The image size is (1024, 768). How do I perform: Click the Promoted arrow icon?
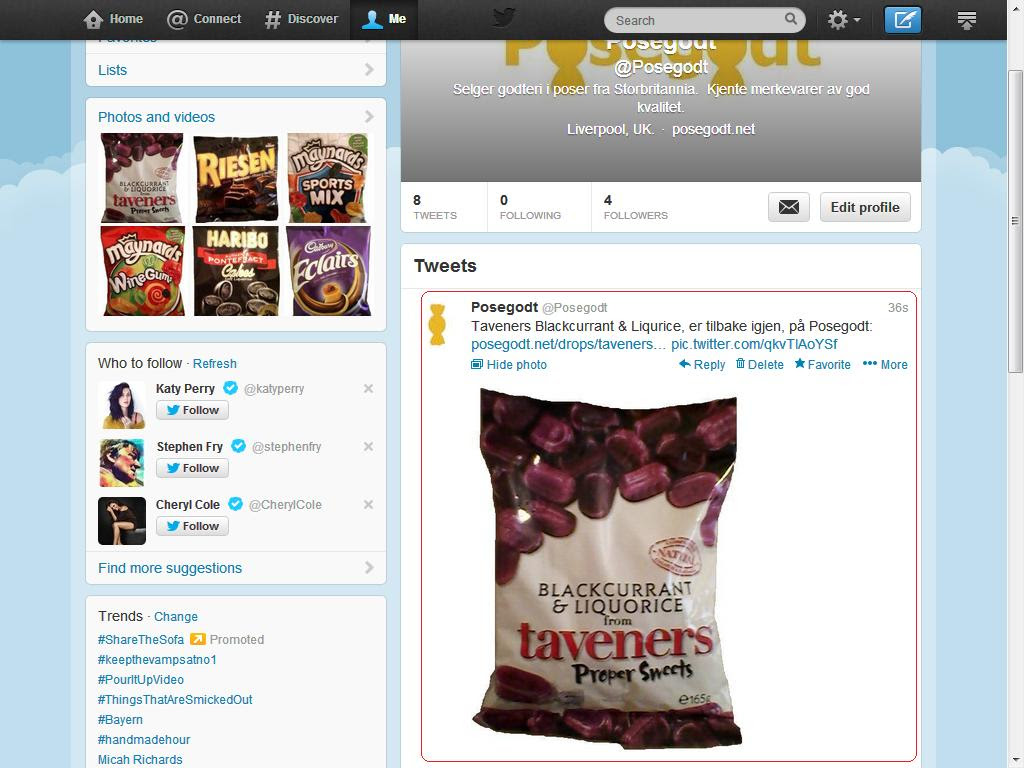point(197,639)
